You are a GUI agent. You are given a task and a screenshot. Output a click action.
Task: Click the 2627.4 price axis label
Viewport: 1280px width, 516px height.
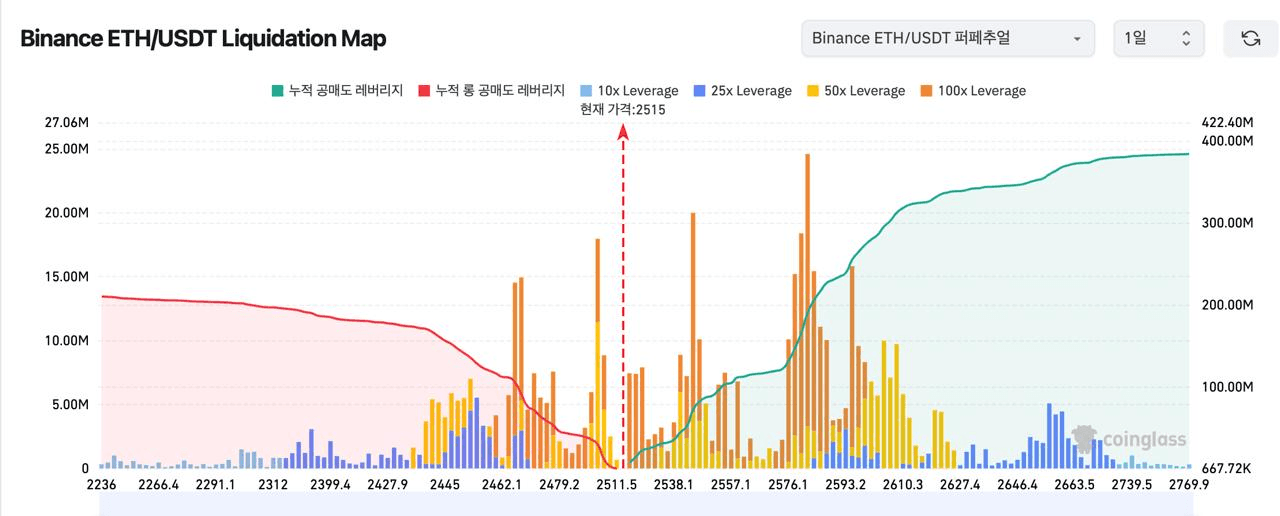[x=960, y=484]
